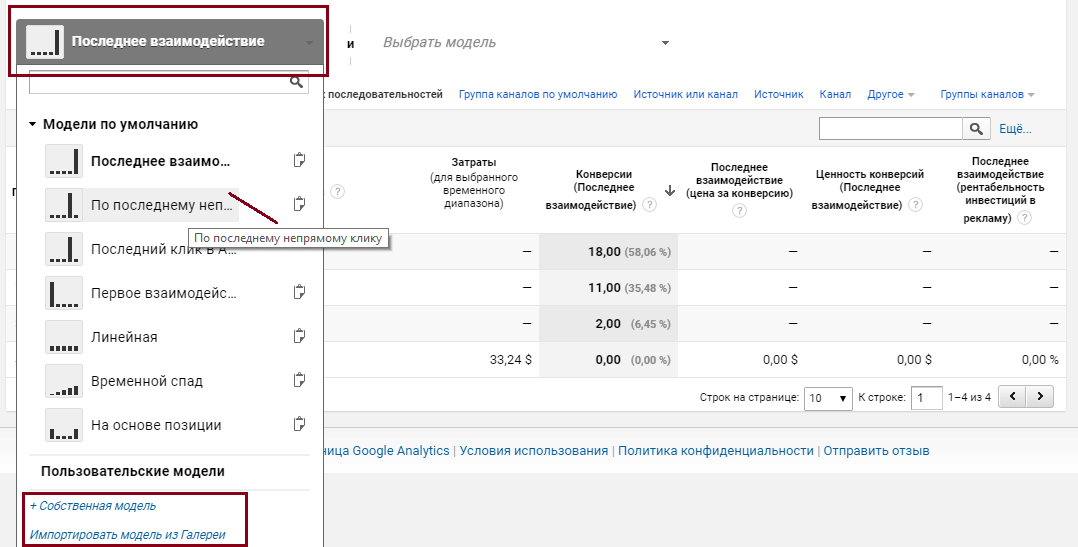Click the К строке input field

tap(926, 398)
